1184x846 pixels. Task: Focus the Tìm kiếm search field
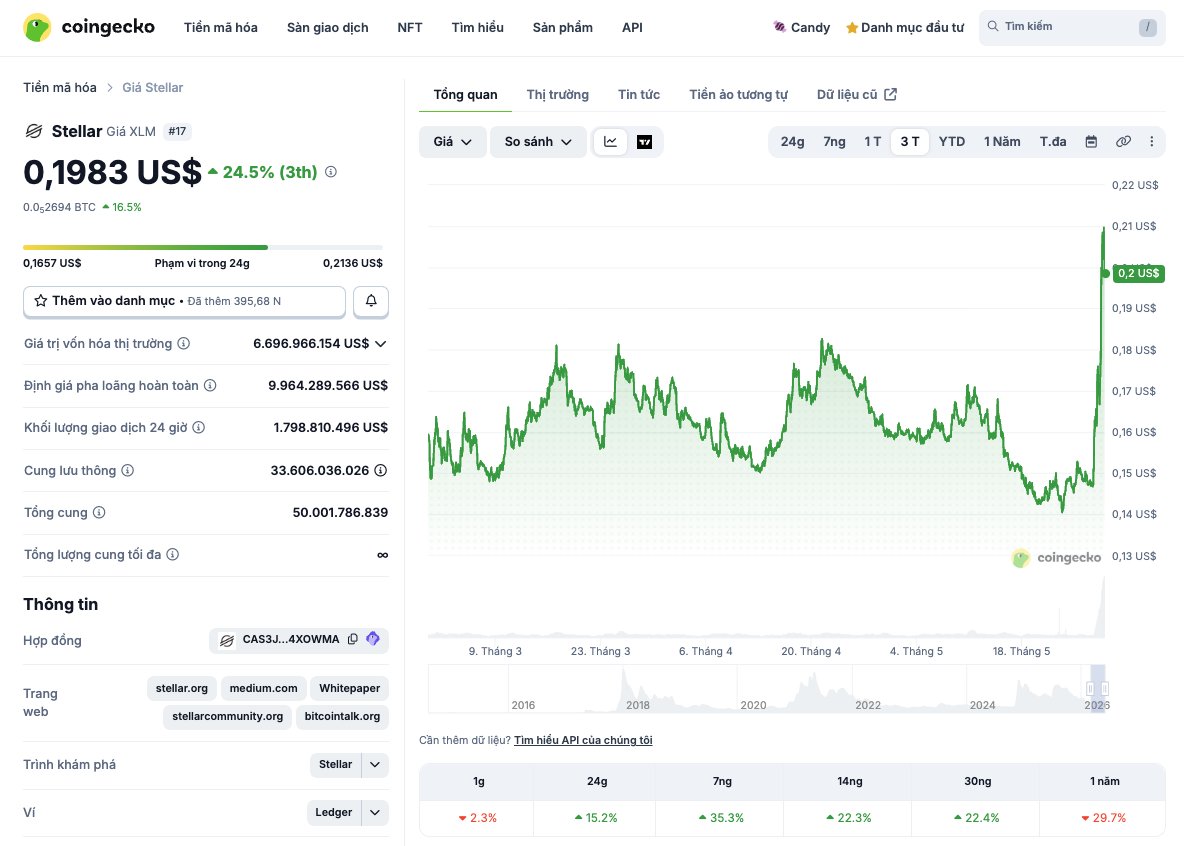click(x=1072, y=27)
